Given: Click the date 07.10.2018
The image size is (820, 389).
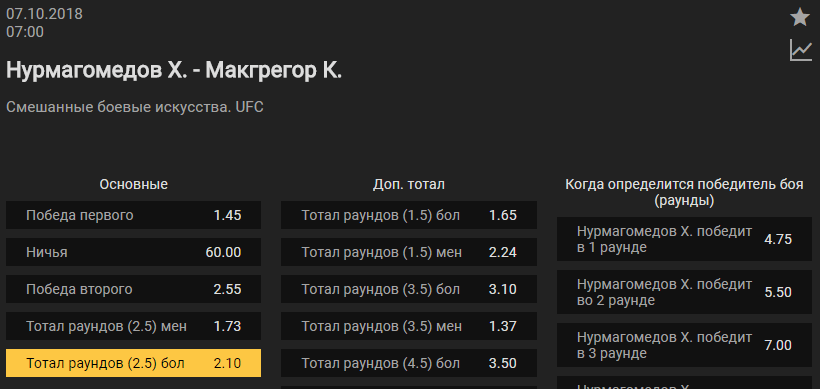Looking at the screenshot, I should [x=44, y=14].
